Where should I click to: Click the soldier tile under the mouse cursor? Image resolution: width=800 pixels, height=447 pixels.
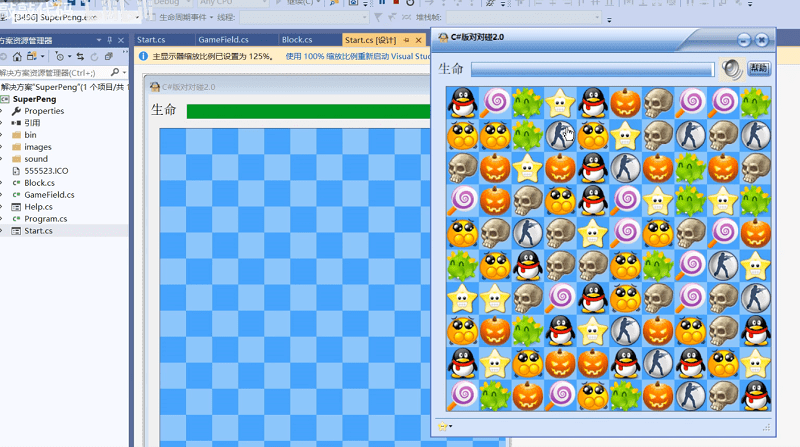[560, 135]
